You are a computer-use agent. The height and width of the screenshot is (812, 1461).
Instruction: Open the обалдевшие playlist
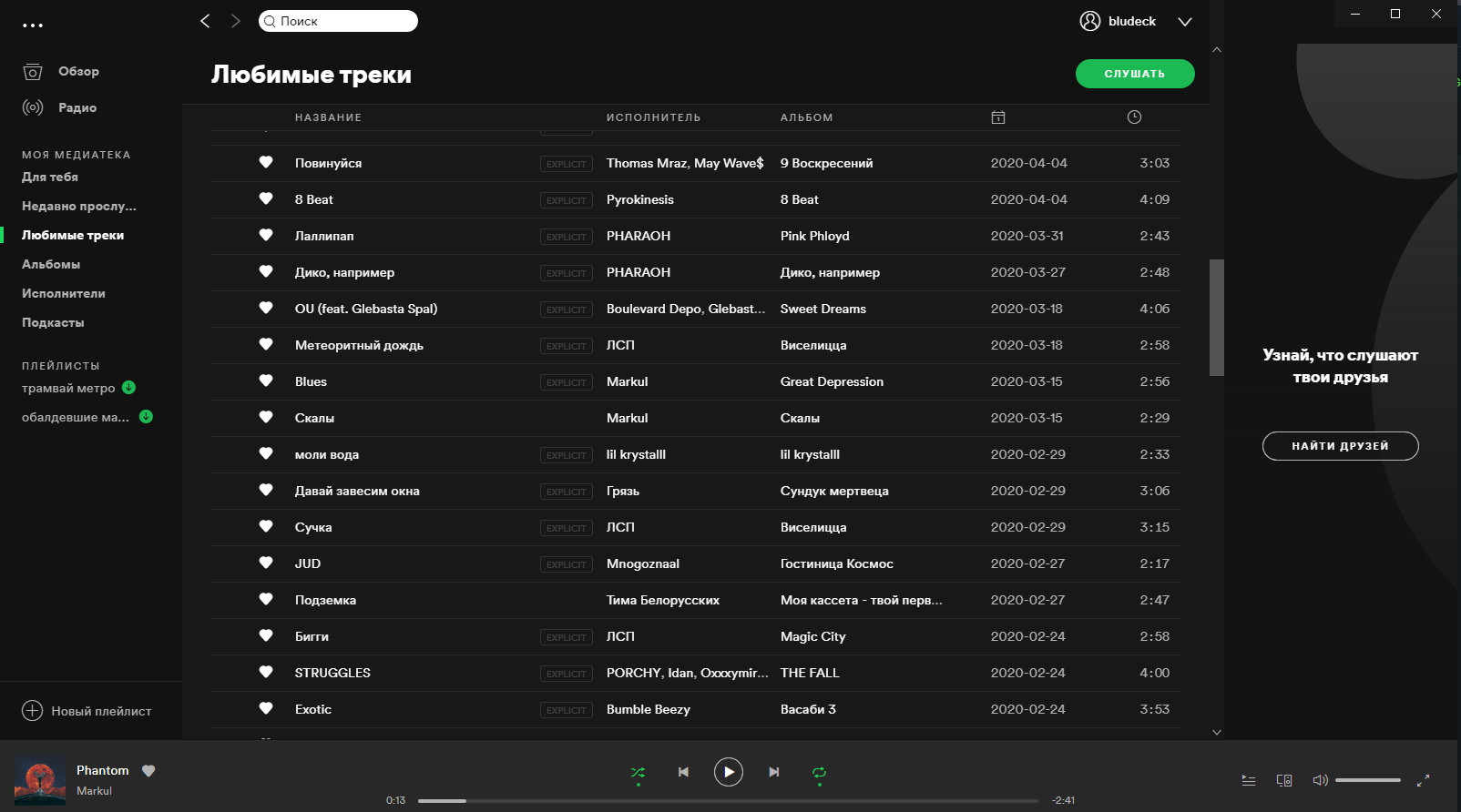coord(76,417)
